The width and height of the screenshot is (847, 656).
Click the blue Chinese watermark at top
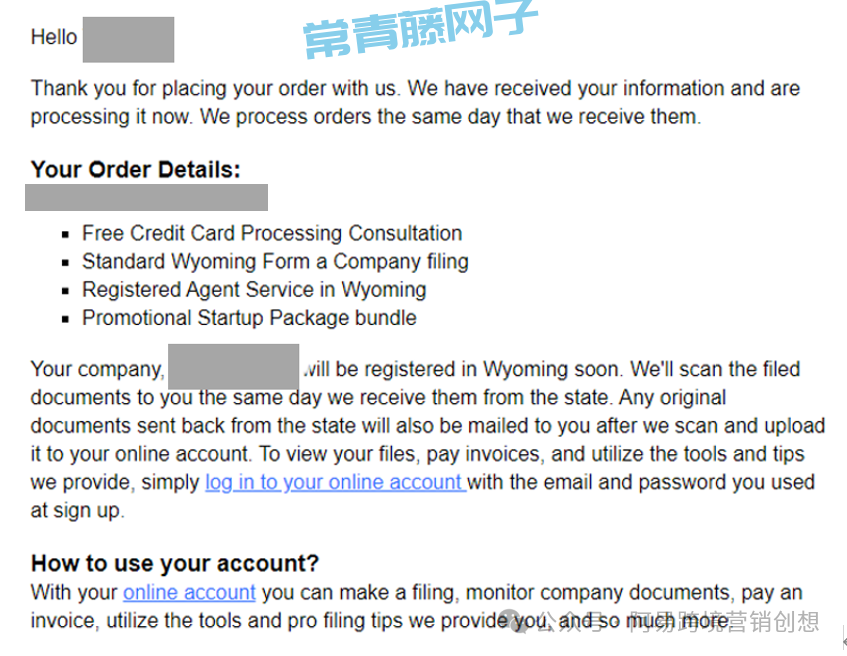point(420,30)
